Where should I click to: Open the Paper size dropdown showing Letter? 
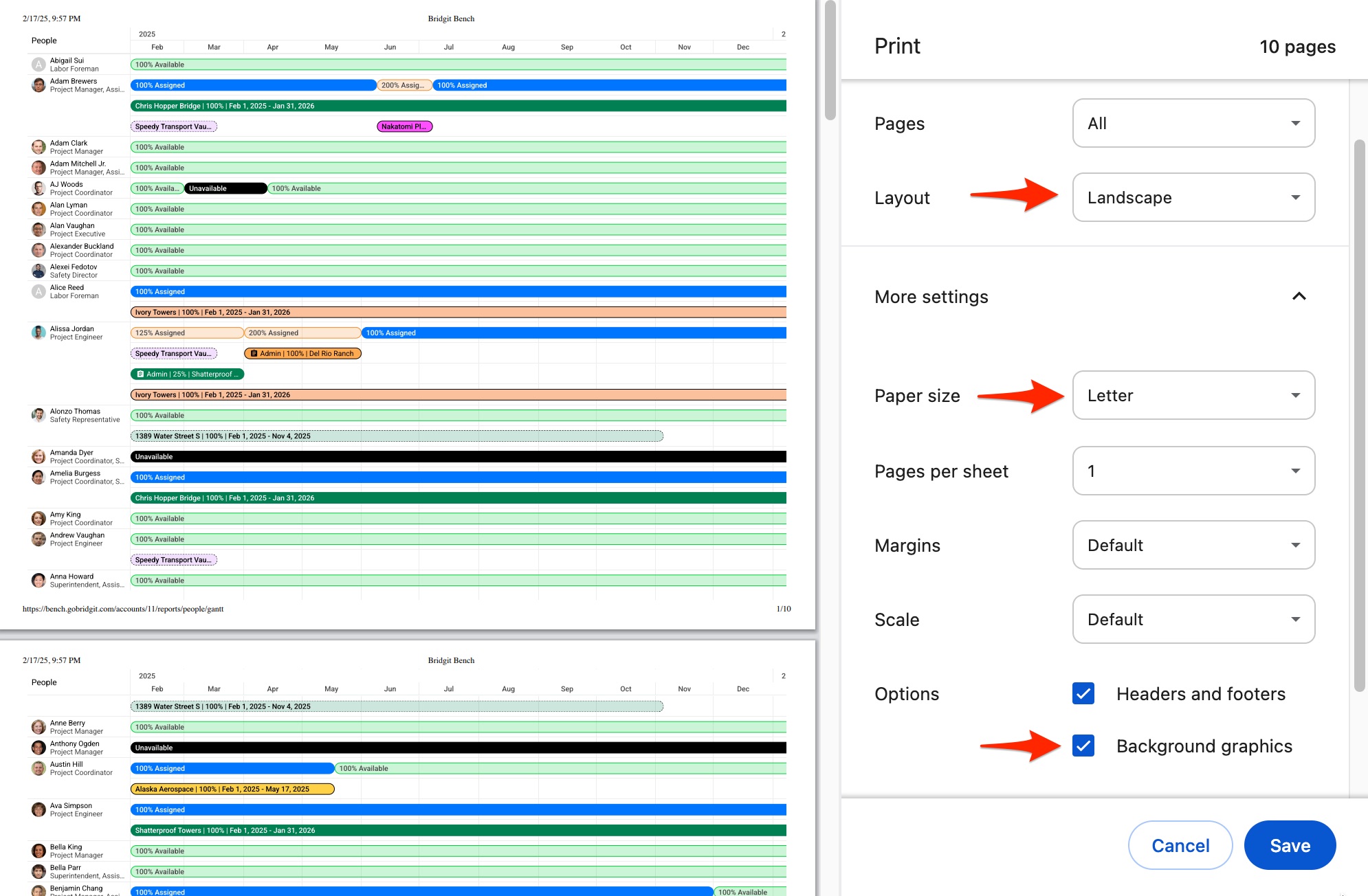click(1193, 396)
